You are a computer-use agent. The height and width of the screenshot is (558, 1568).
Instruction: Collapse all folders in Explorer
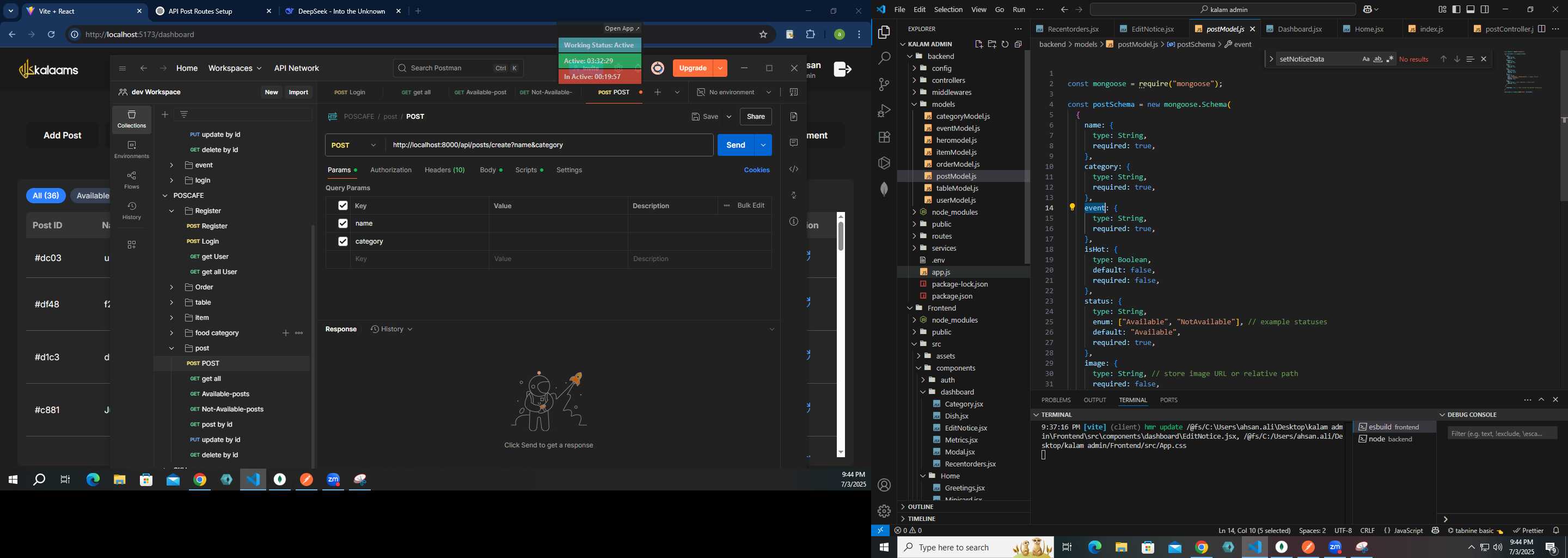pos(1018,44)
